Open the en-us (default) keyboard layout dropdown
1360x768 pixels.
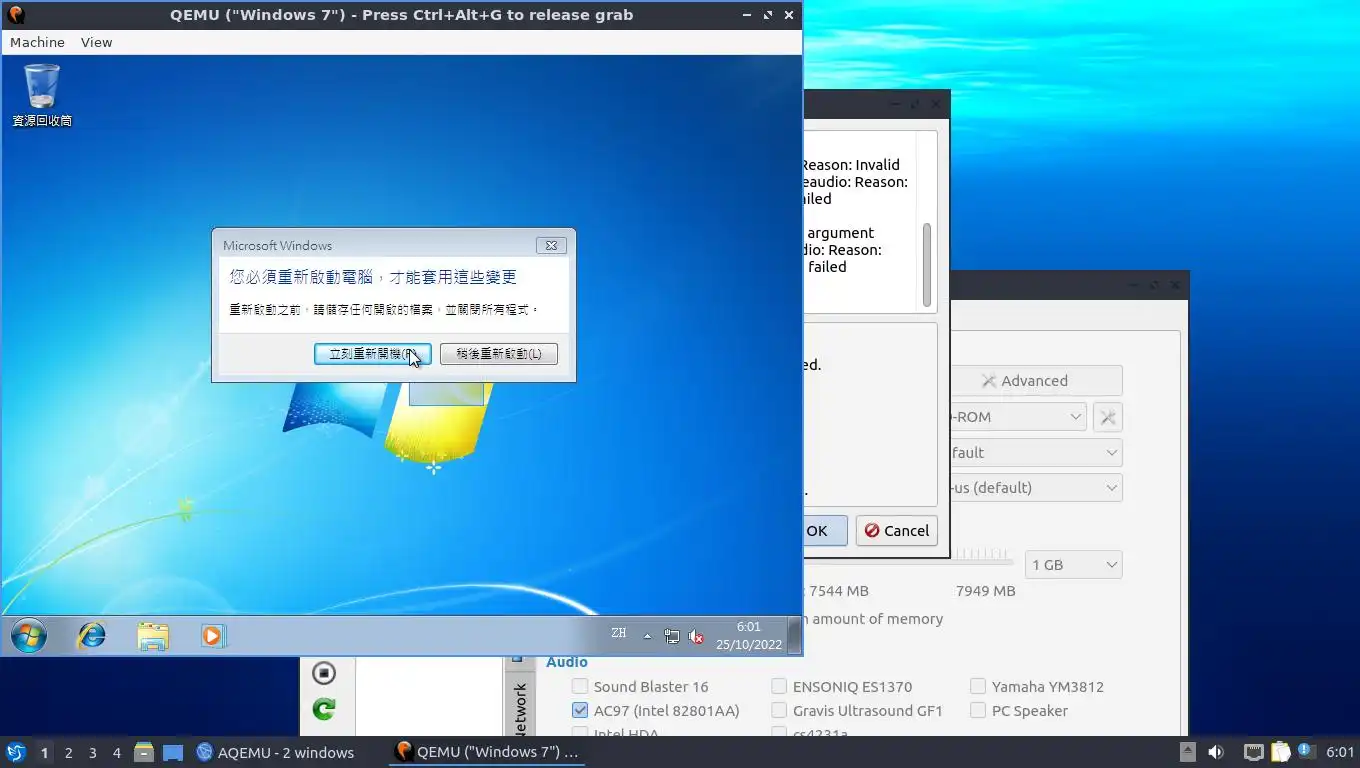point(1035,487)
